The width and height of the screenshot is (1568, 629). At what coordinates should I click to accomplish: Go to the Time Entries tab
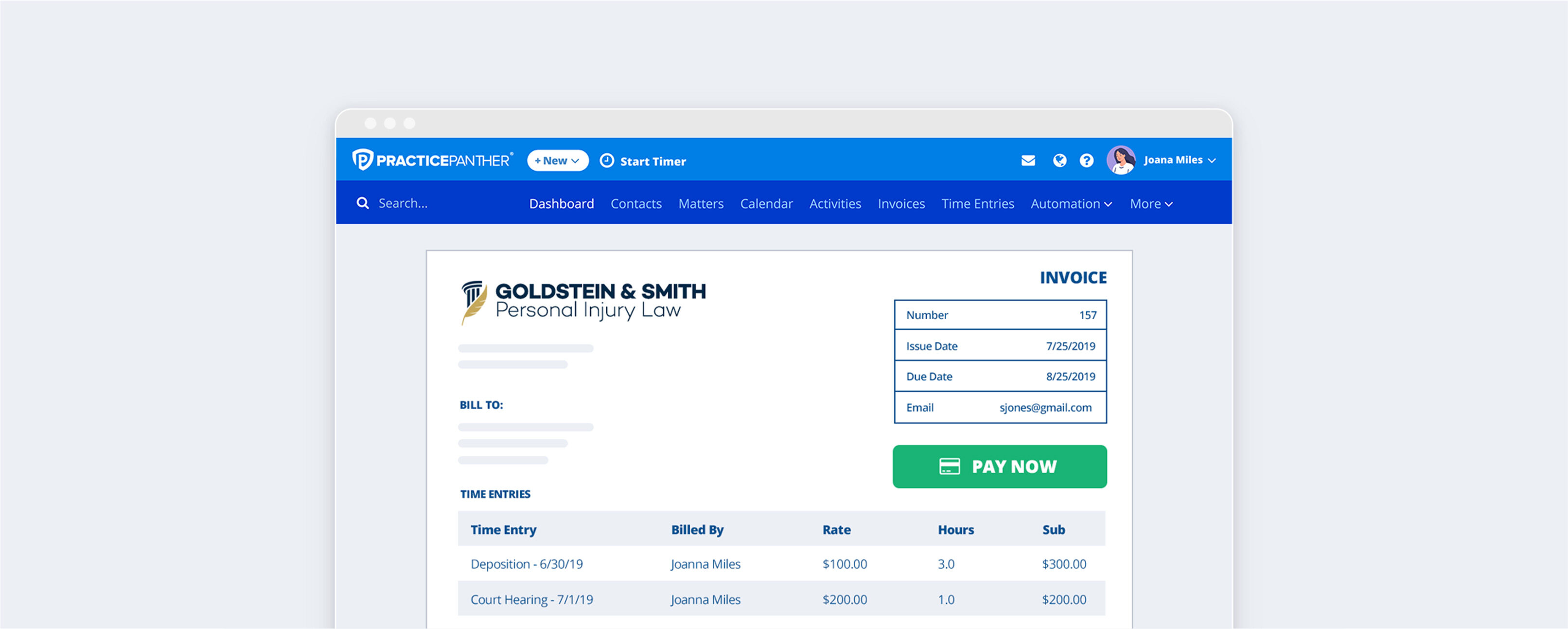click(978, 204)
